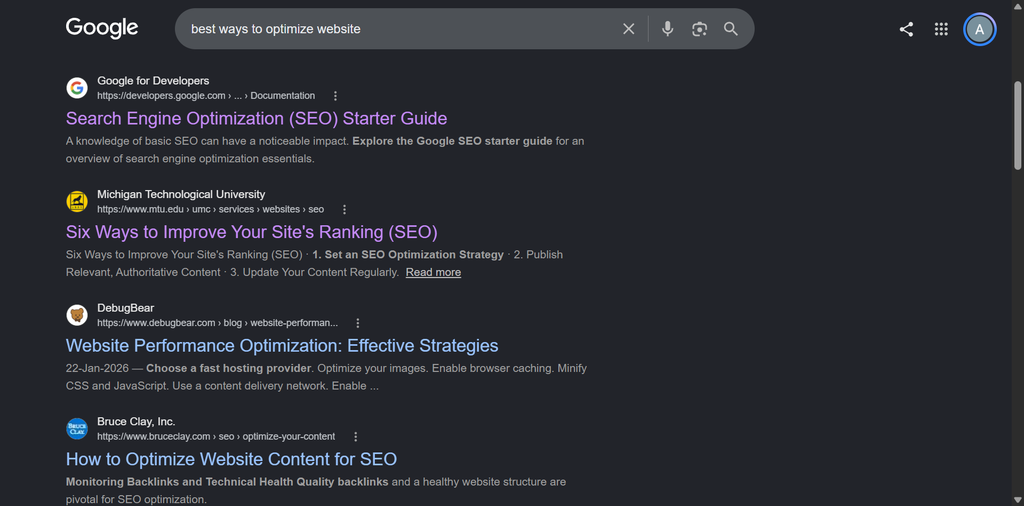Start voice search with the microphone icon

(667, 29)
